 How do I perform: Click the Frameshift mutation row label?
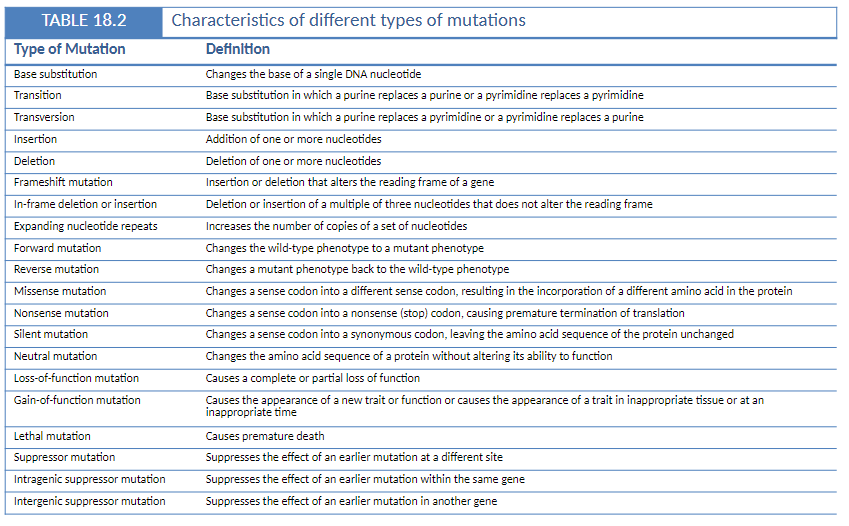[63, 182]
